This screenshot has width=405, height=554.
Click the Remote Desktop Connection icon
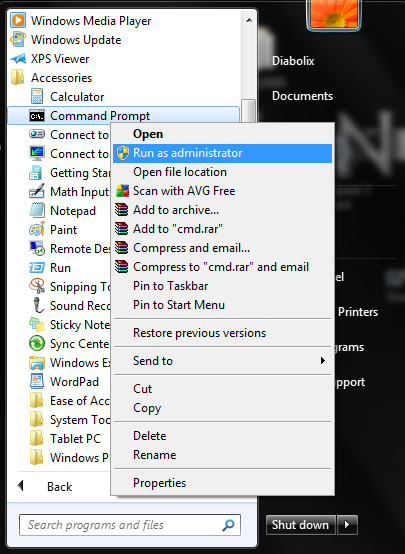click(x=37, y=249)
